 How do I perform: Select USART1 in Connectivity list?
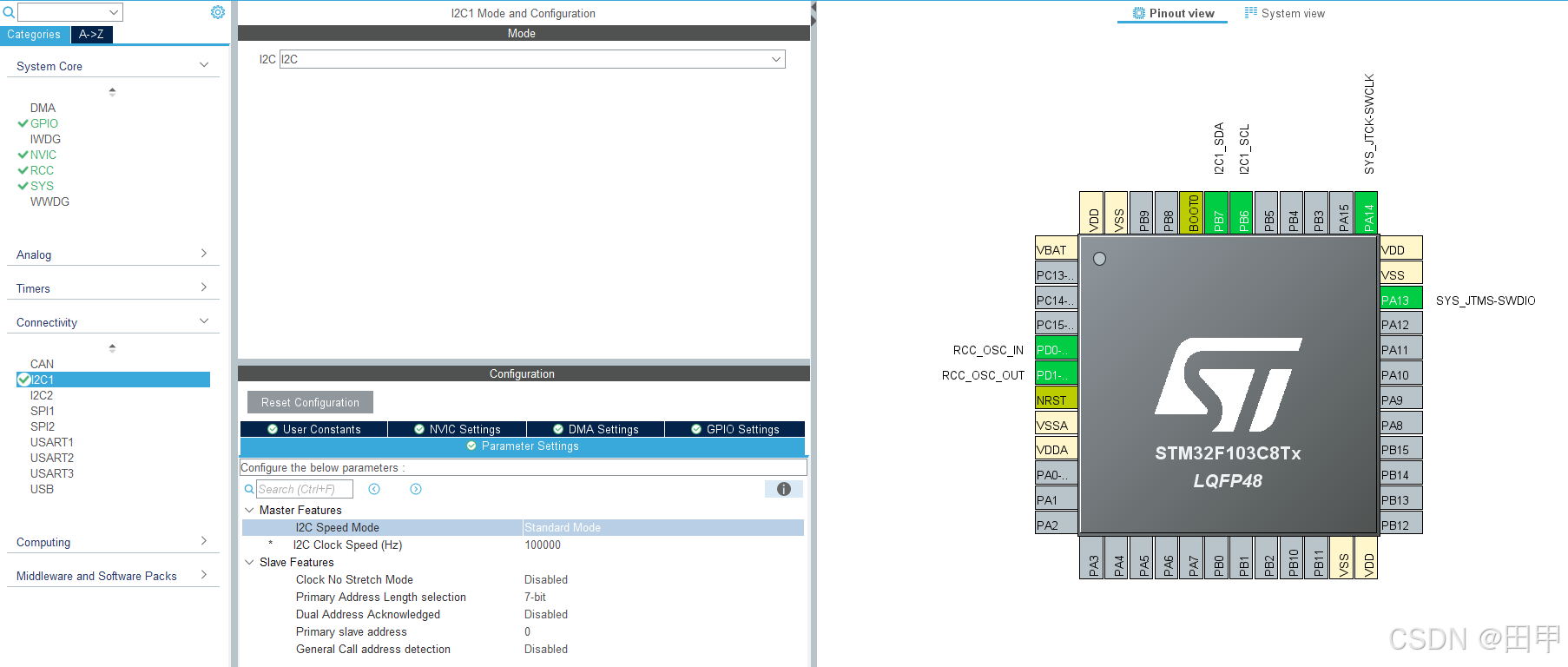coord(52,442)
